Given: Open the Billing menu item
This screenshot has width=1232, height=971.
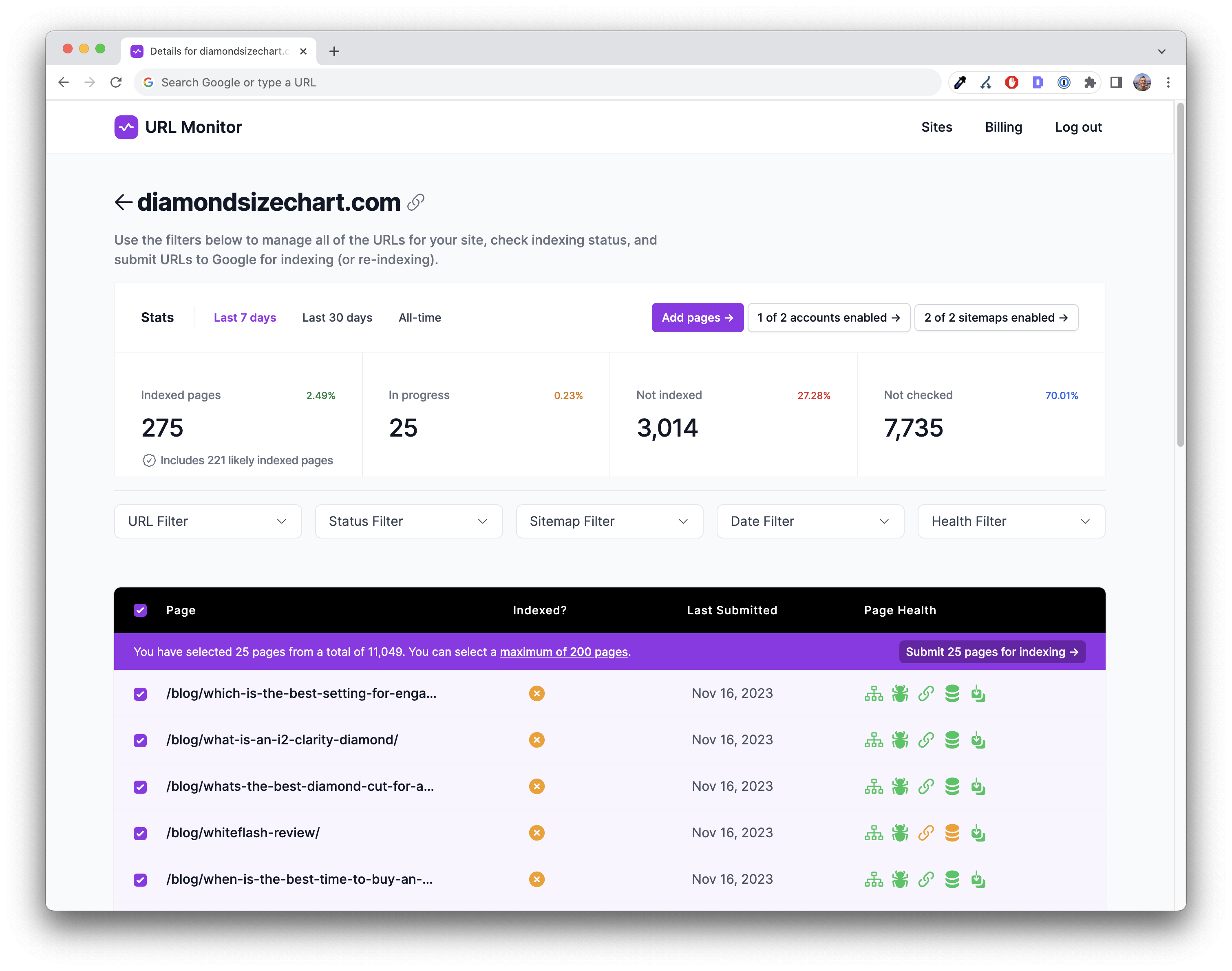Looking at the screenshot, I should (x=1003, y=127).
